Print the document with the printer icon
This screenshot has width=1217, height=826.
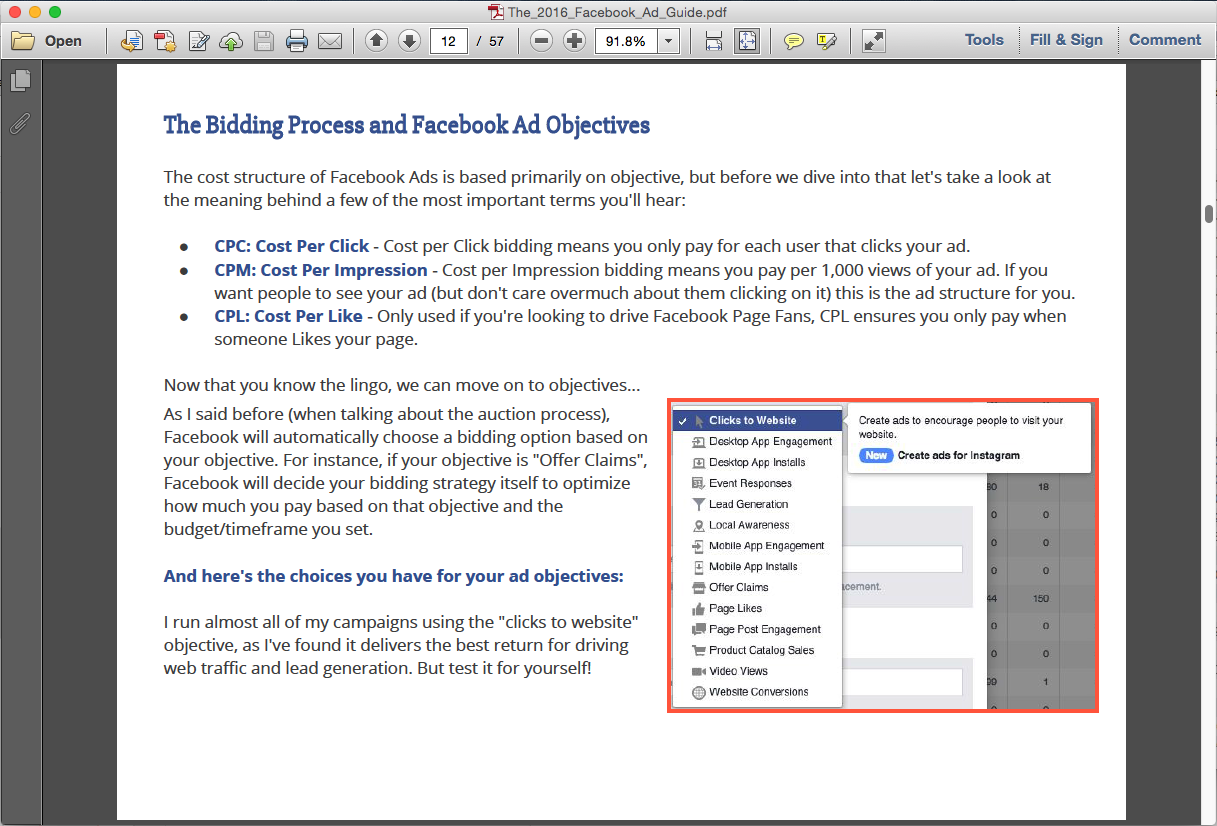click(297, 41)
